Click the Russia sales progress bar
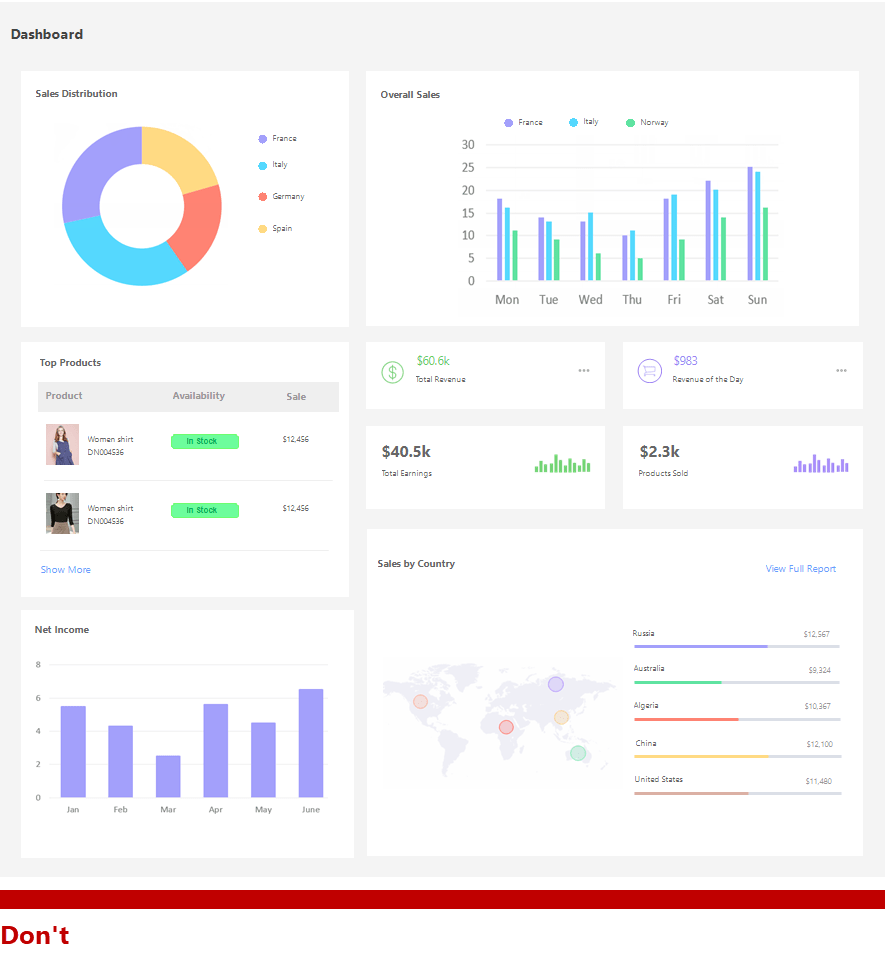 [x=736, y=647]
